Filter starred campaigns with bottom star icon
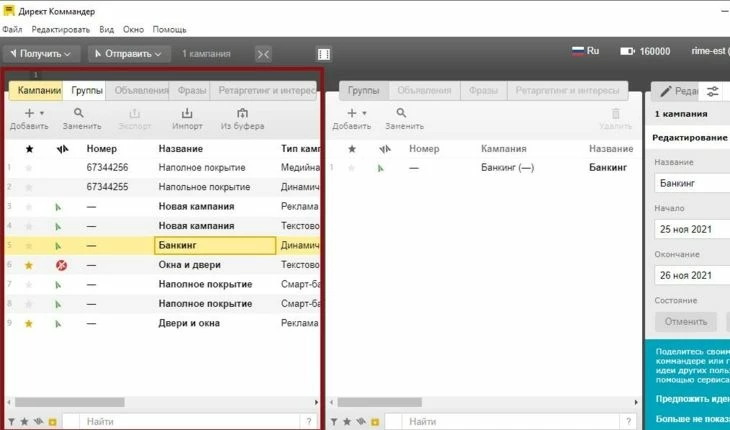730x430 pixels. click(25, 422)
